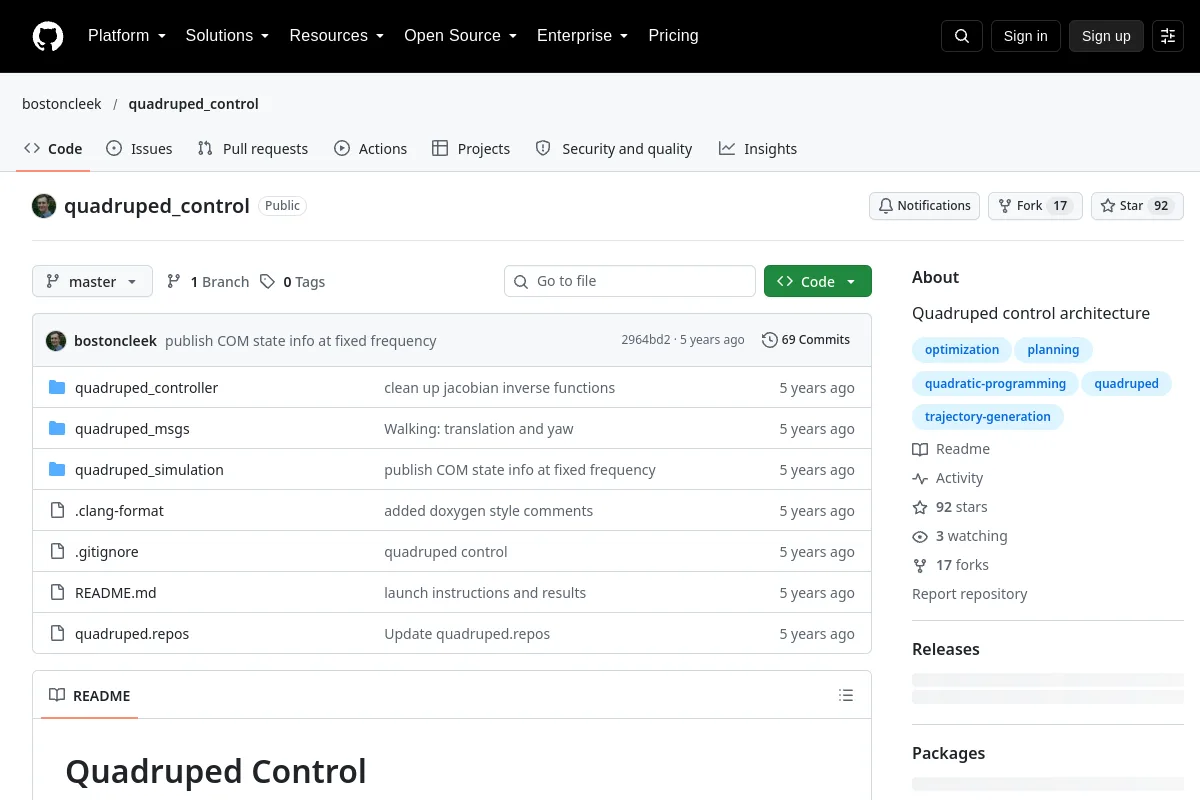Click the folder icon for quadruped_controller
Viewport: 1200px width, 800px height.
click(x=57, y=388)
